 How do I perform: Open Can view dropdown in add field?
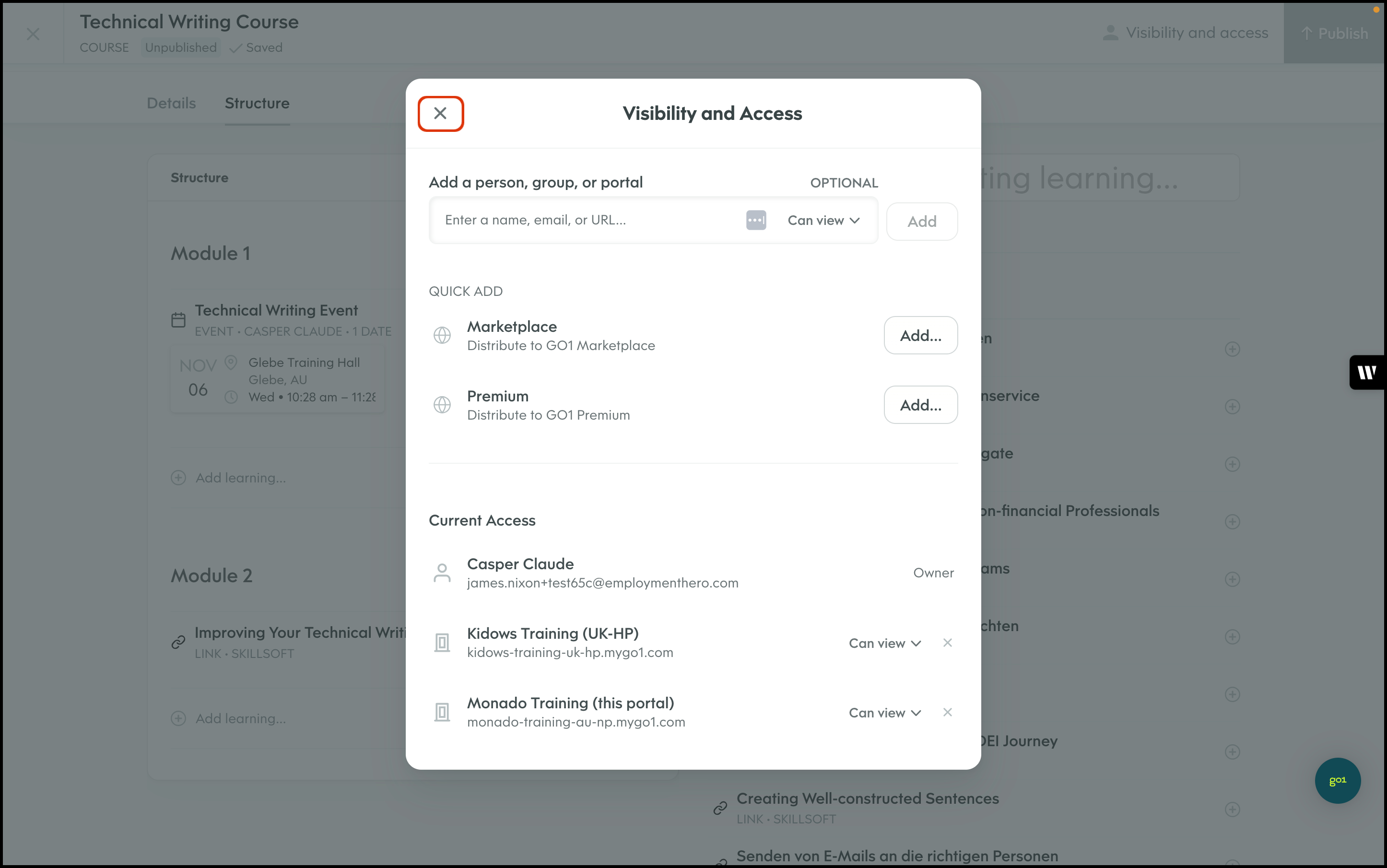click(823, 221)
